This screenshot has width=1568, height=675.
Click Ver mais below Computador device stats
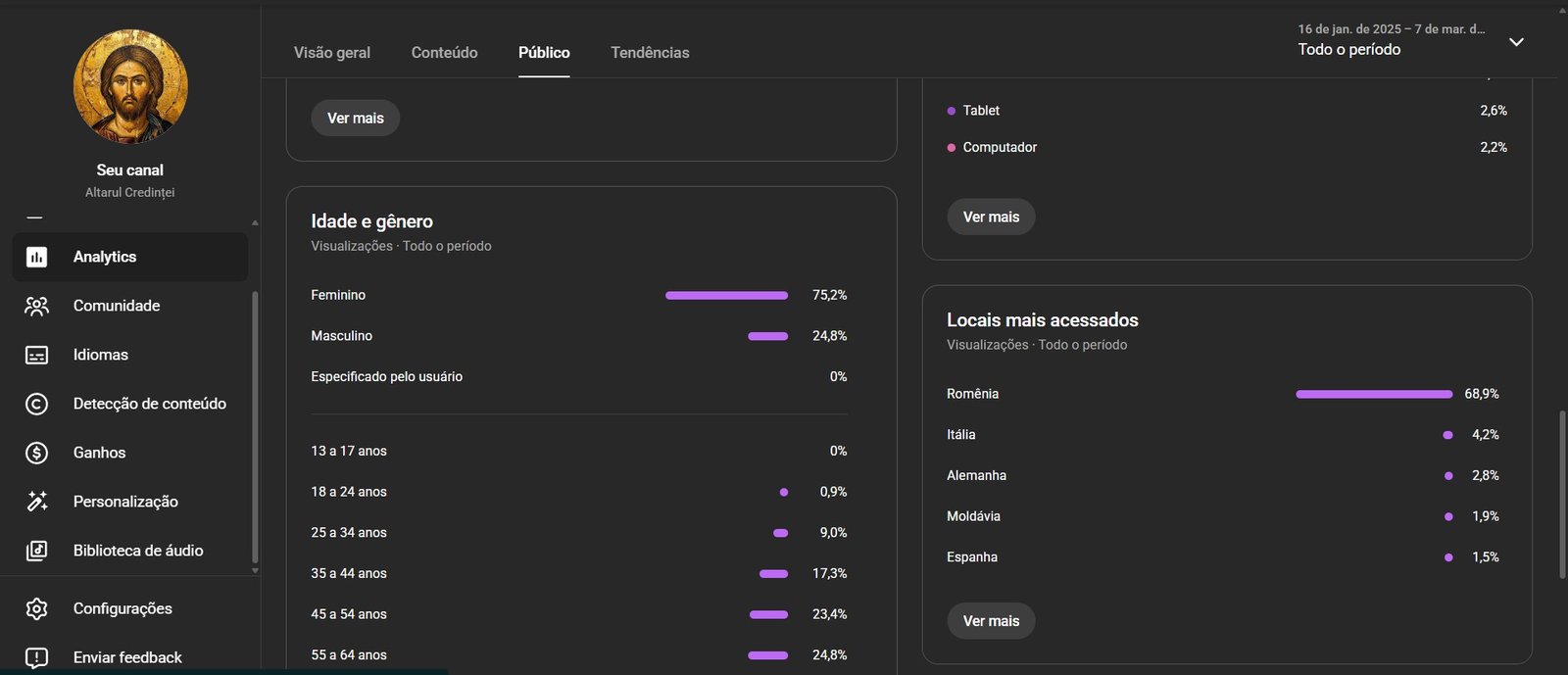tap(991, 217)
